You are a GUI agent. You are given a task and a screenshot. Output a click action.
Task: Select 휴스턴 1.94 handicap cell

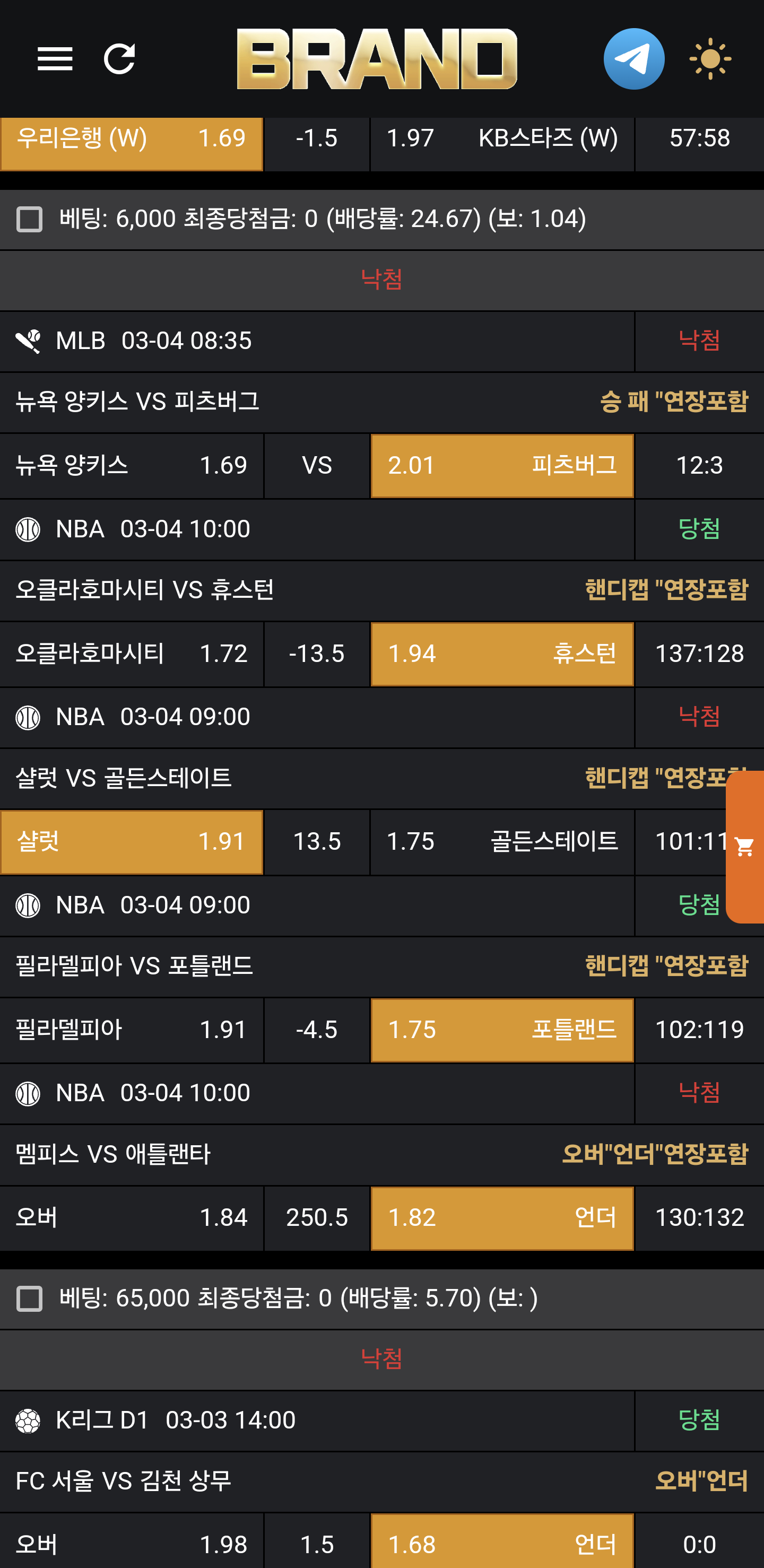click(501, 654)
